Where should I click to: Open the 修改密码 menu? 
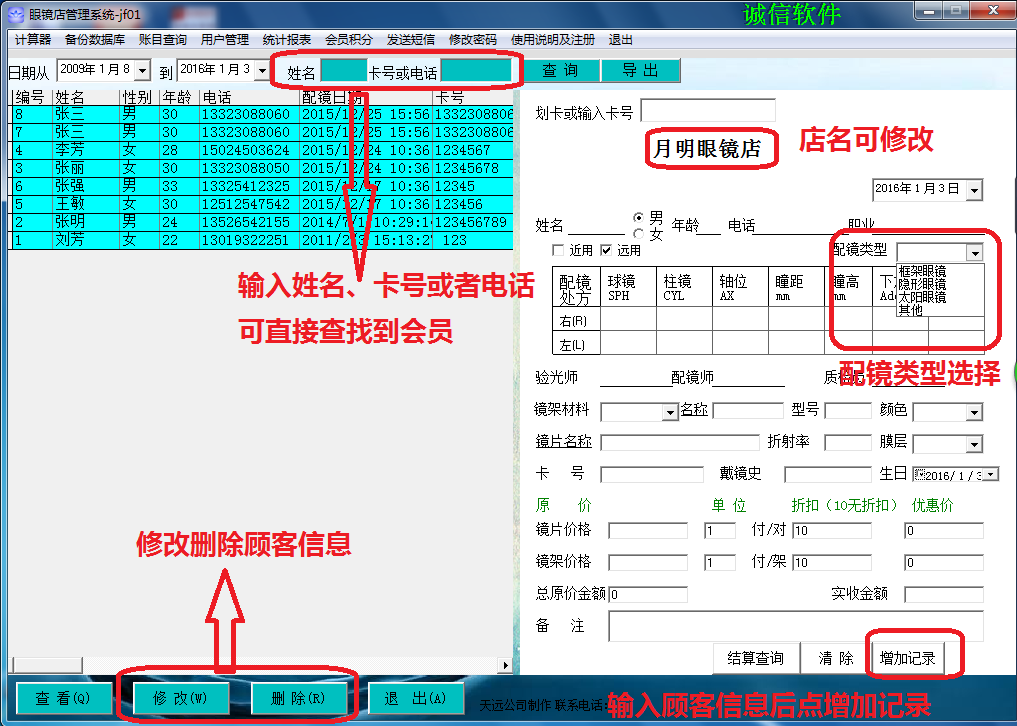(472, 40)
